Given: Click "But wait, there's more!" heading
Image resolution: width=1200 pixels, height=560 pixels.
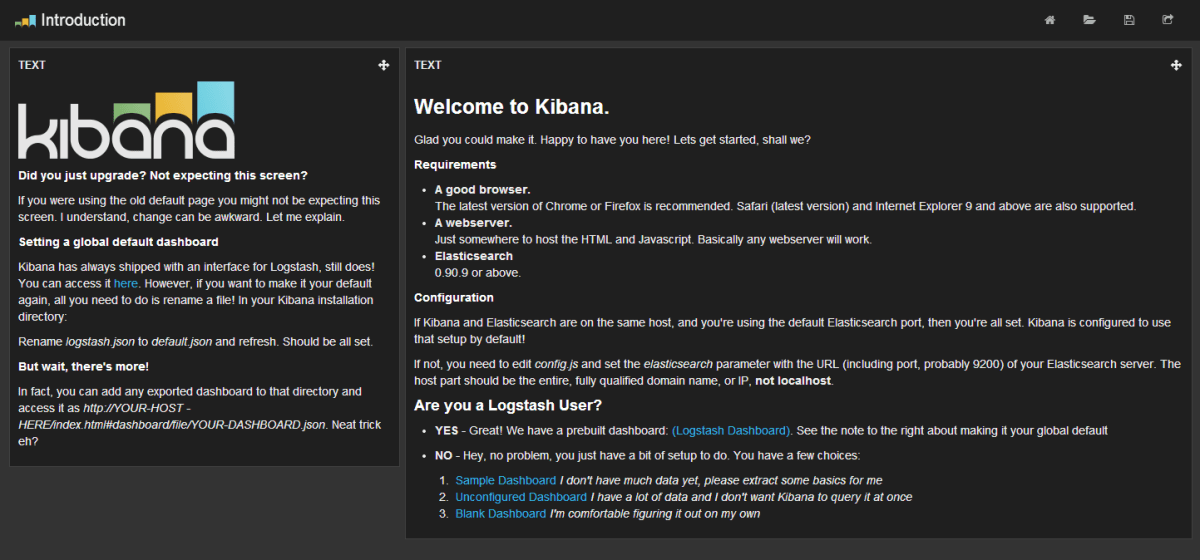Looking at the screenshot, I should pos(84,366).
